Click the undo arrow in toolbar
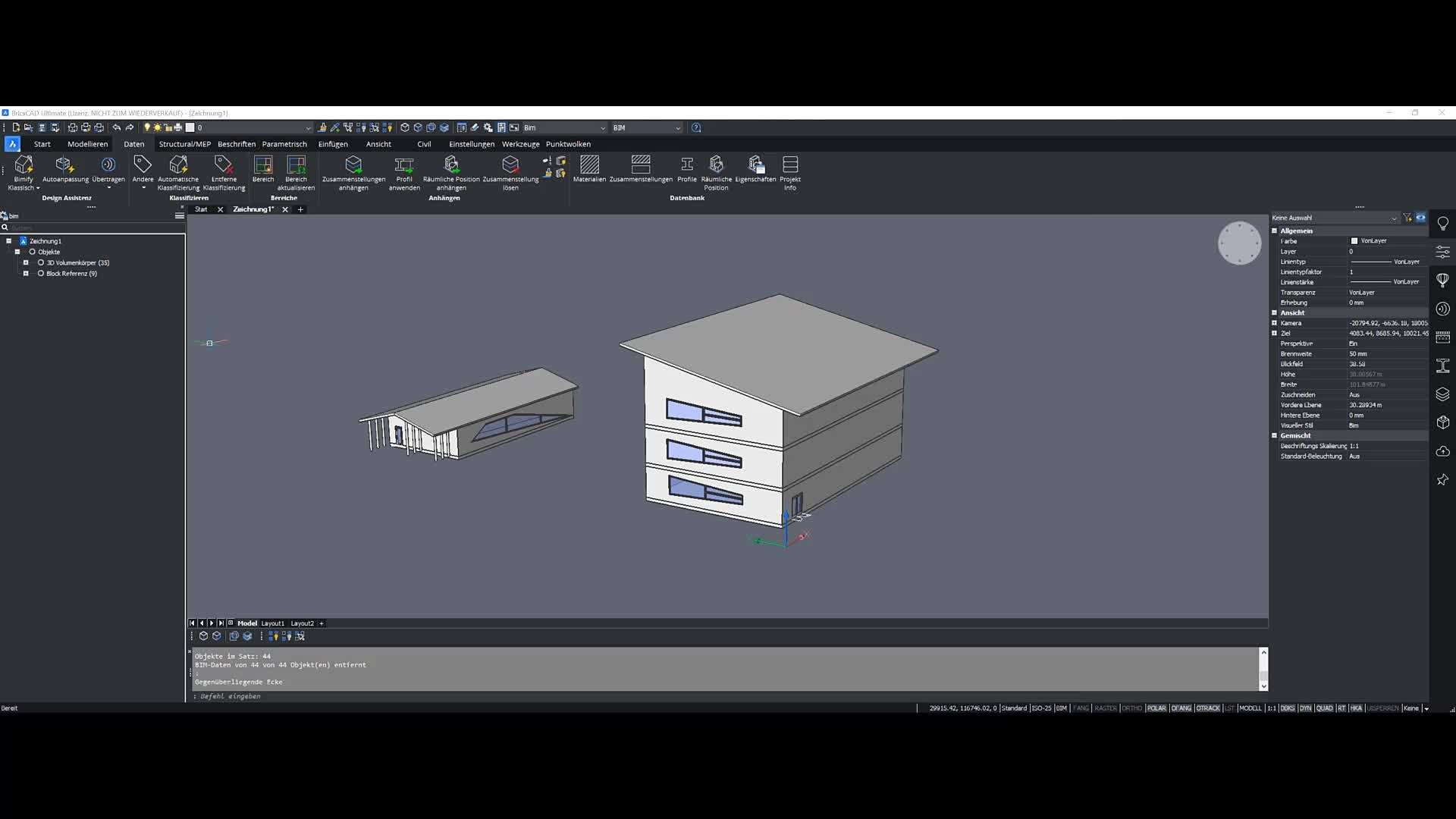The height and width of the screenshot is (819, 1456). tap(116, 127)
